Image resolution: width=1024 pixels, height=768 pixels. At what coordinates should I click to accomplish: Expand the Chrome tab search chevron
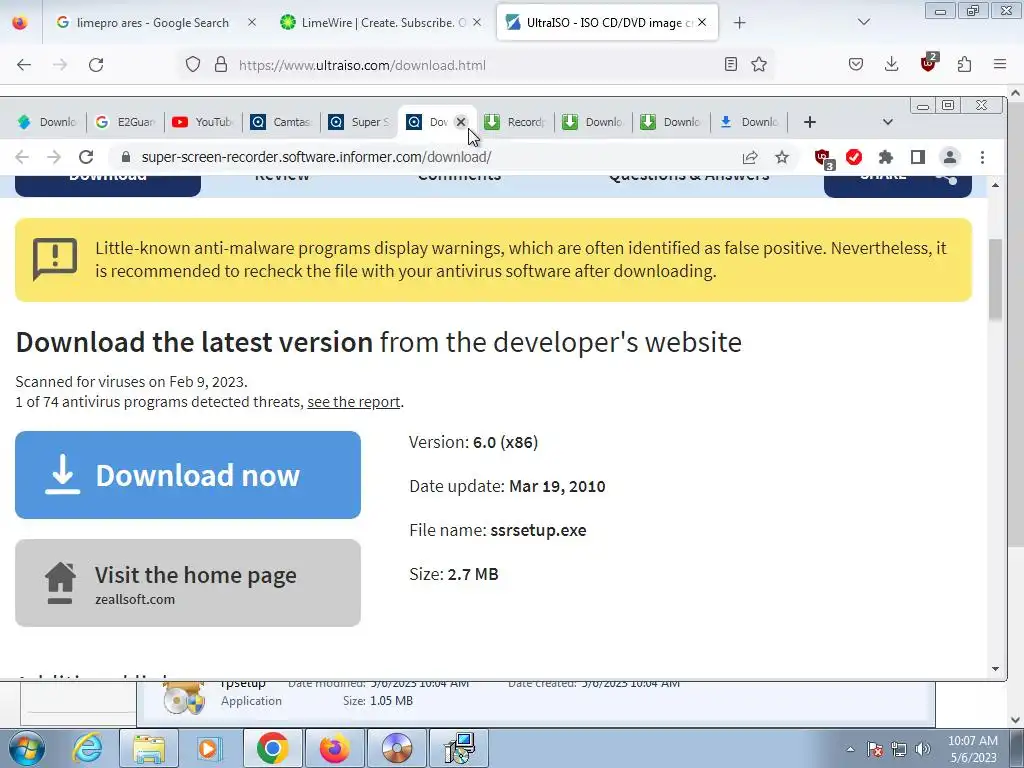888,122
